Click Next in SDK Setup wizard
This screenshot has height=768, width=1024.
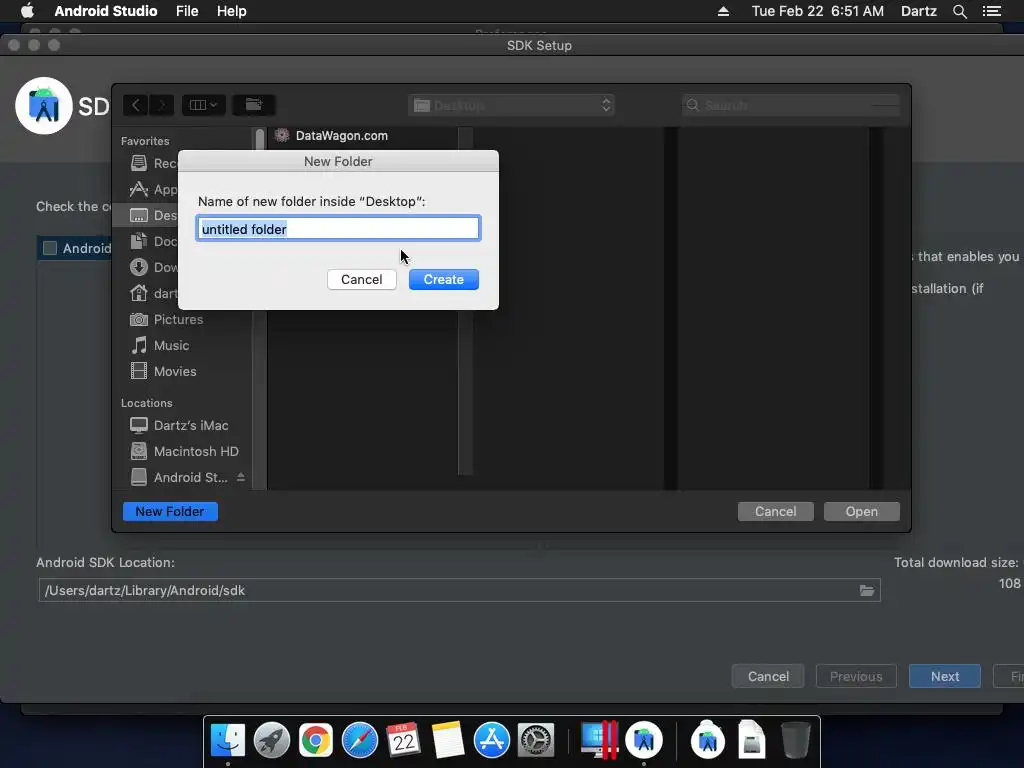945,677
